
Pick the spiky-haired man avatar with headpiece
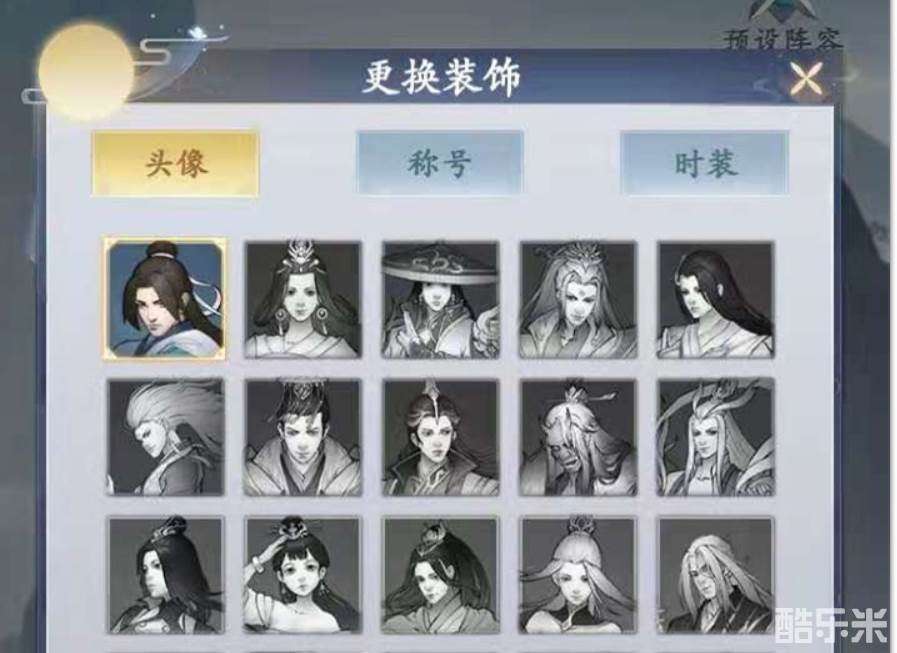pos(303,438)
